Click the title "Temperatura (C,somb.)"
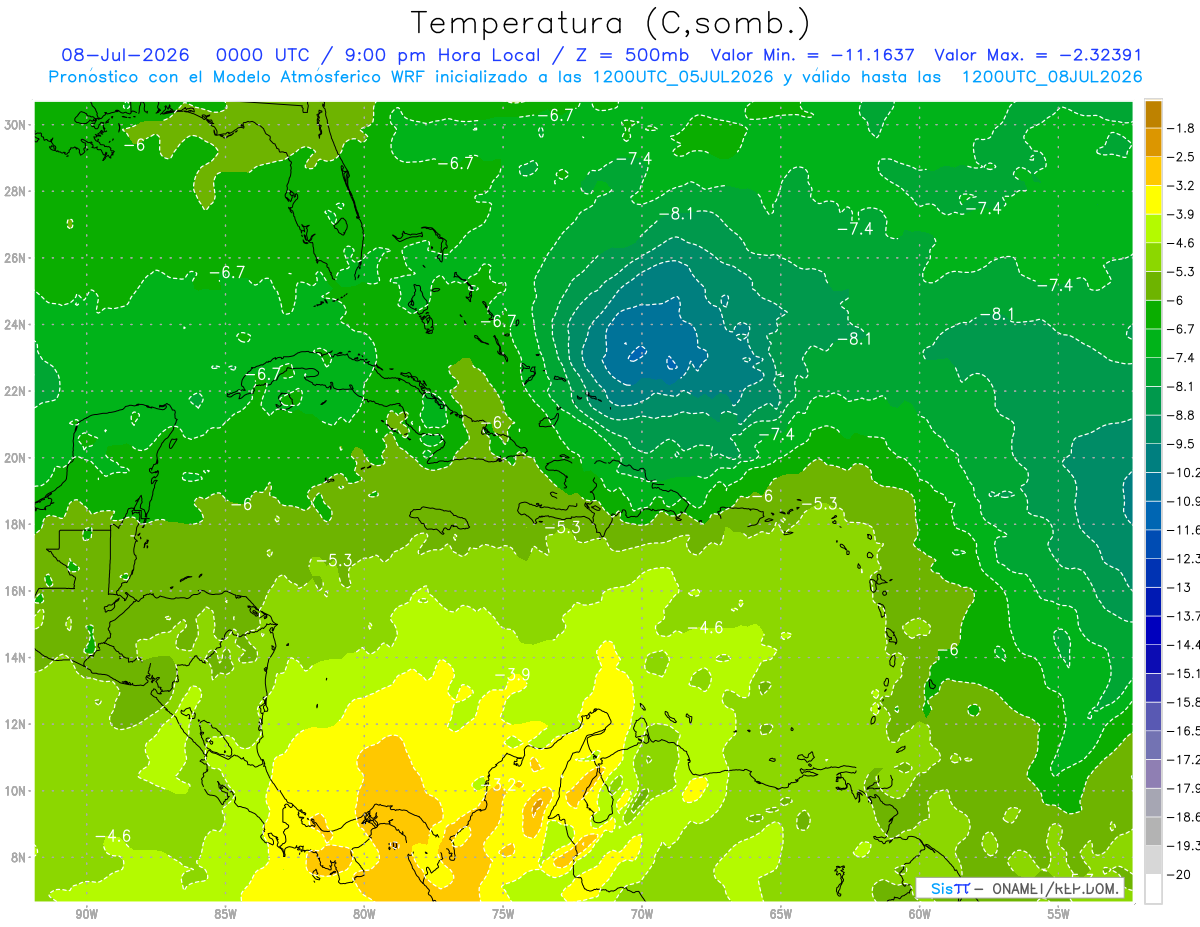The width and height of the screenshot is (1200, 927). coord(611,22)
